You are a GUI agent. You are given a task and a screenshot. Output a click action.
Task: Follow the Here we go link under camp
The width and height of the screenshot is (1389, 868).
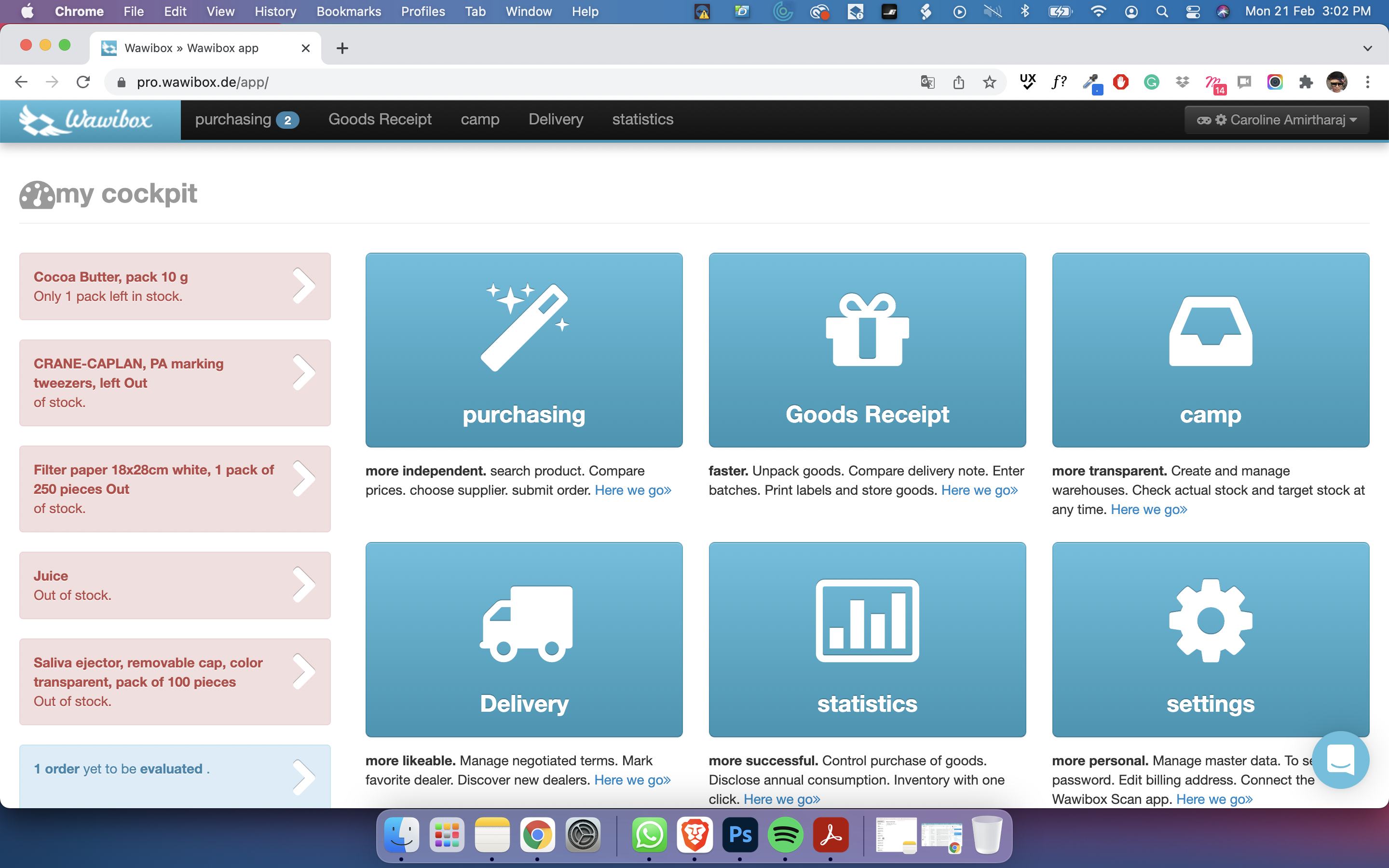(x=1149, y=510)
